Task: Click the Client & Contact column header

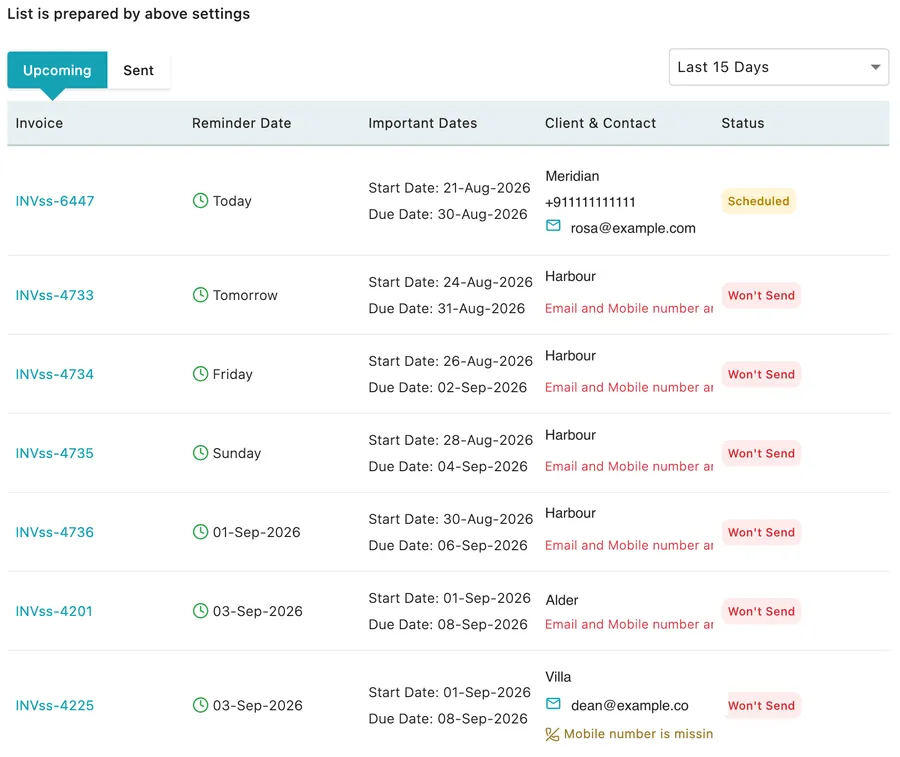Action: click(x=600, y=123)
